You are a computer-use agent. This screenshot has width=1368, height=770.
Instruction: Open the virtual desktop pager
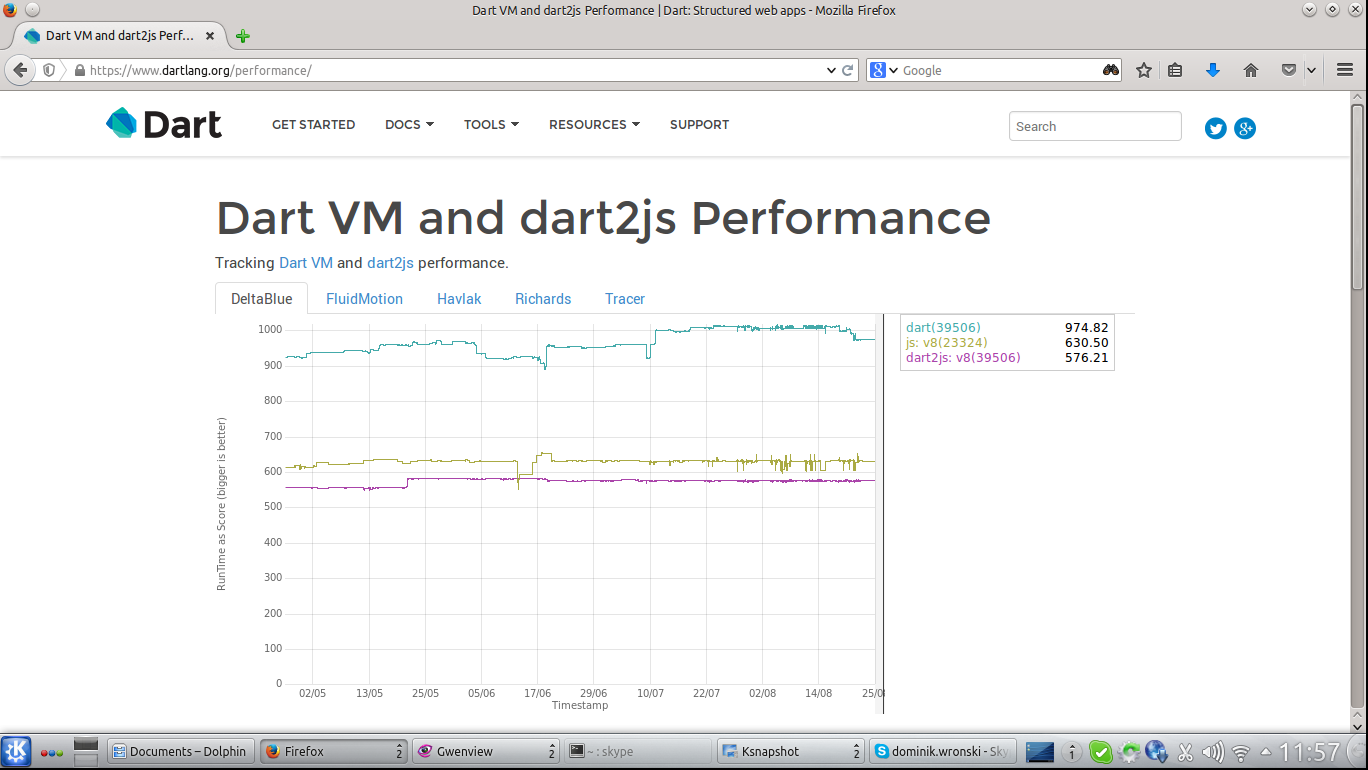pos(86,752)
